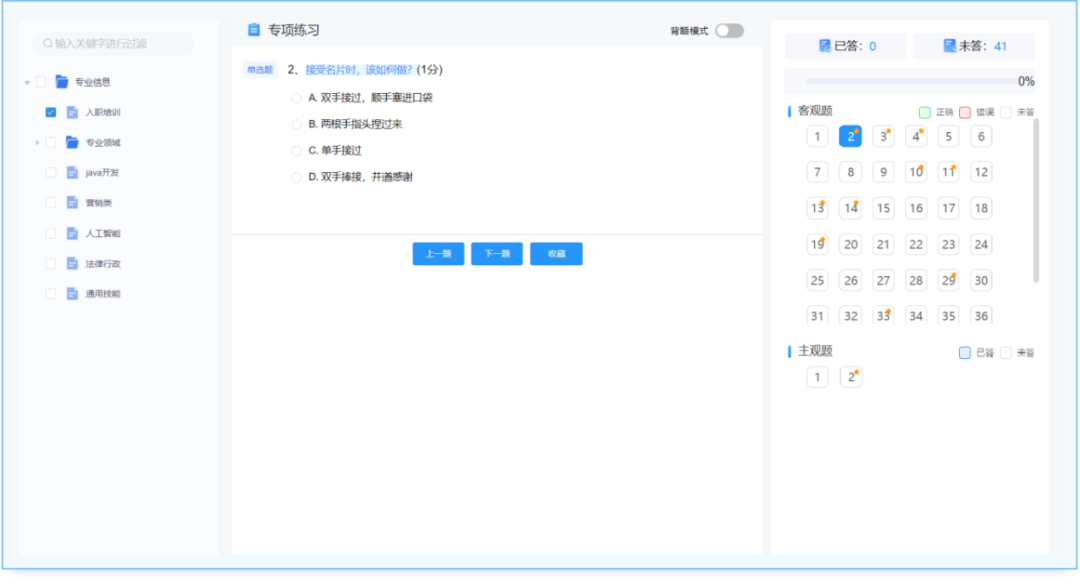The height and width of the screenshot is (584, 1080).
Task: Collapse the 专业信息 tree node
Action: 27,82
